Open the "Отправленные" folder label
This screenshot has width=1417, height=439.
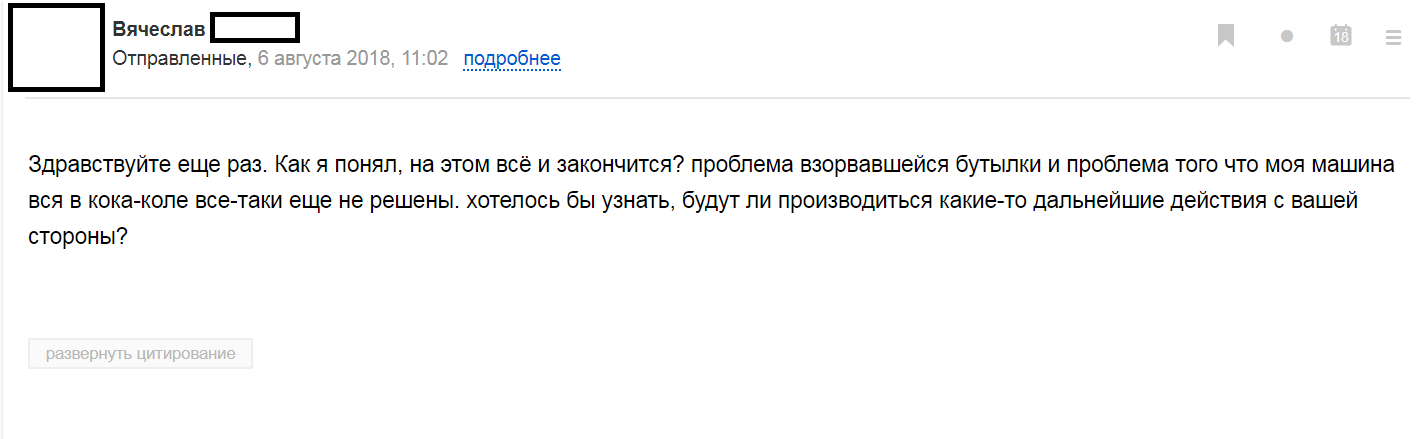180,59
